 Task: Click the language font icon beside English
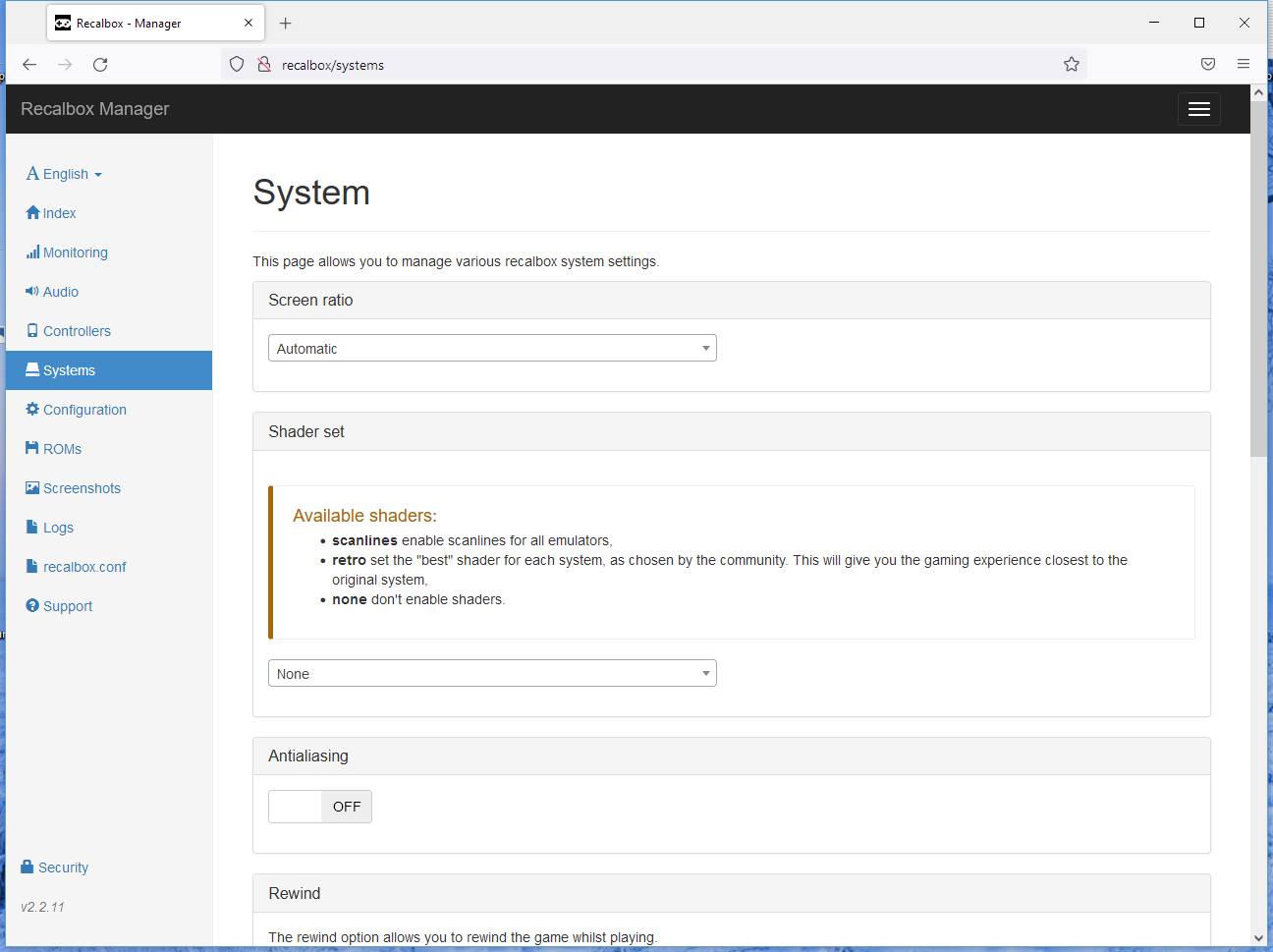coord(32,174)
